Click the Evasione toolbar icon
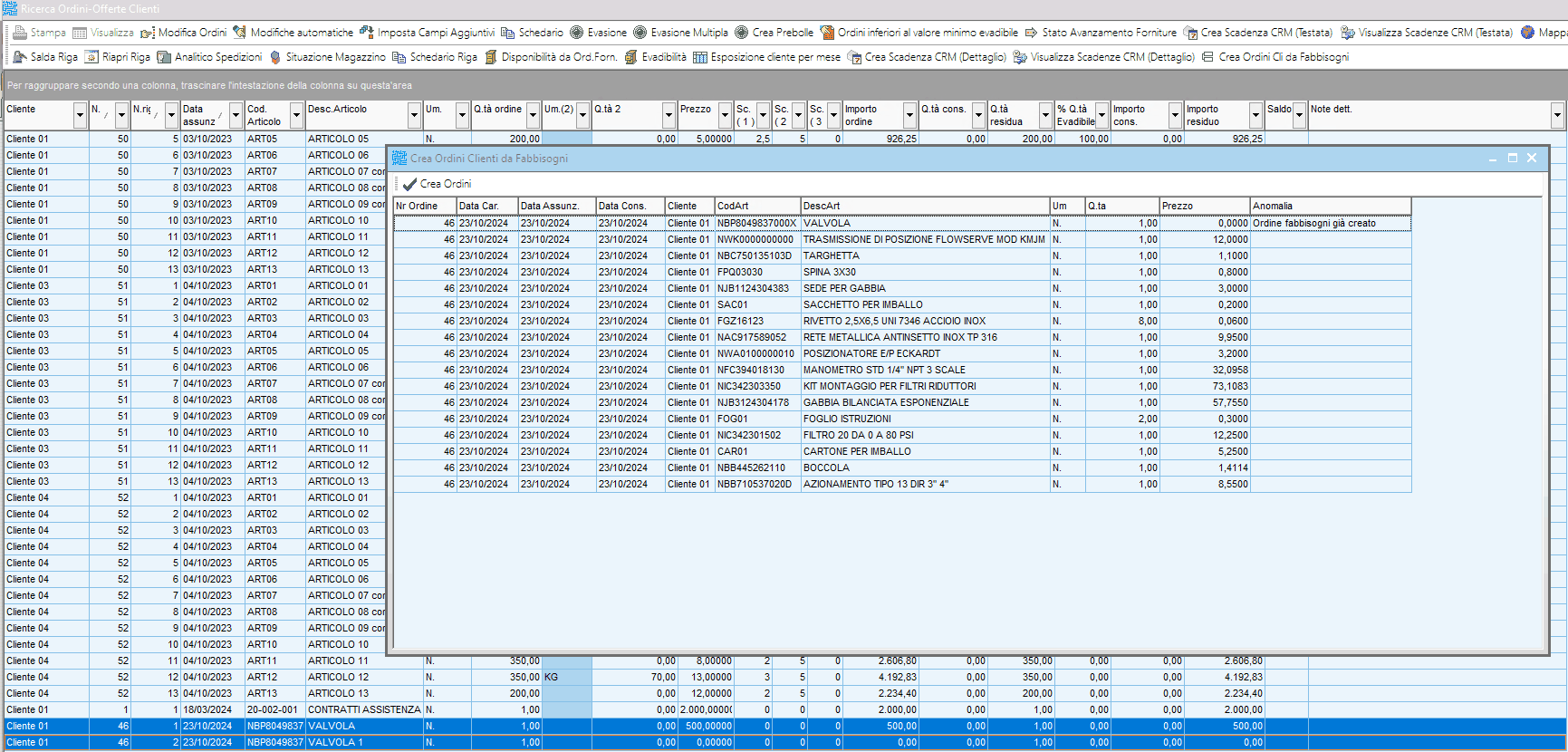The width and height of the screenshot is (1568, 752). (577, 33)
